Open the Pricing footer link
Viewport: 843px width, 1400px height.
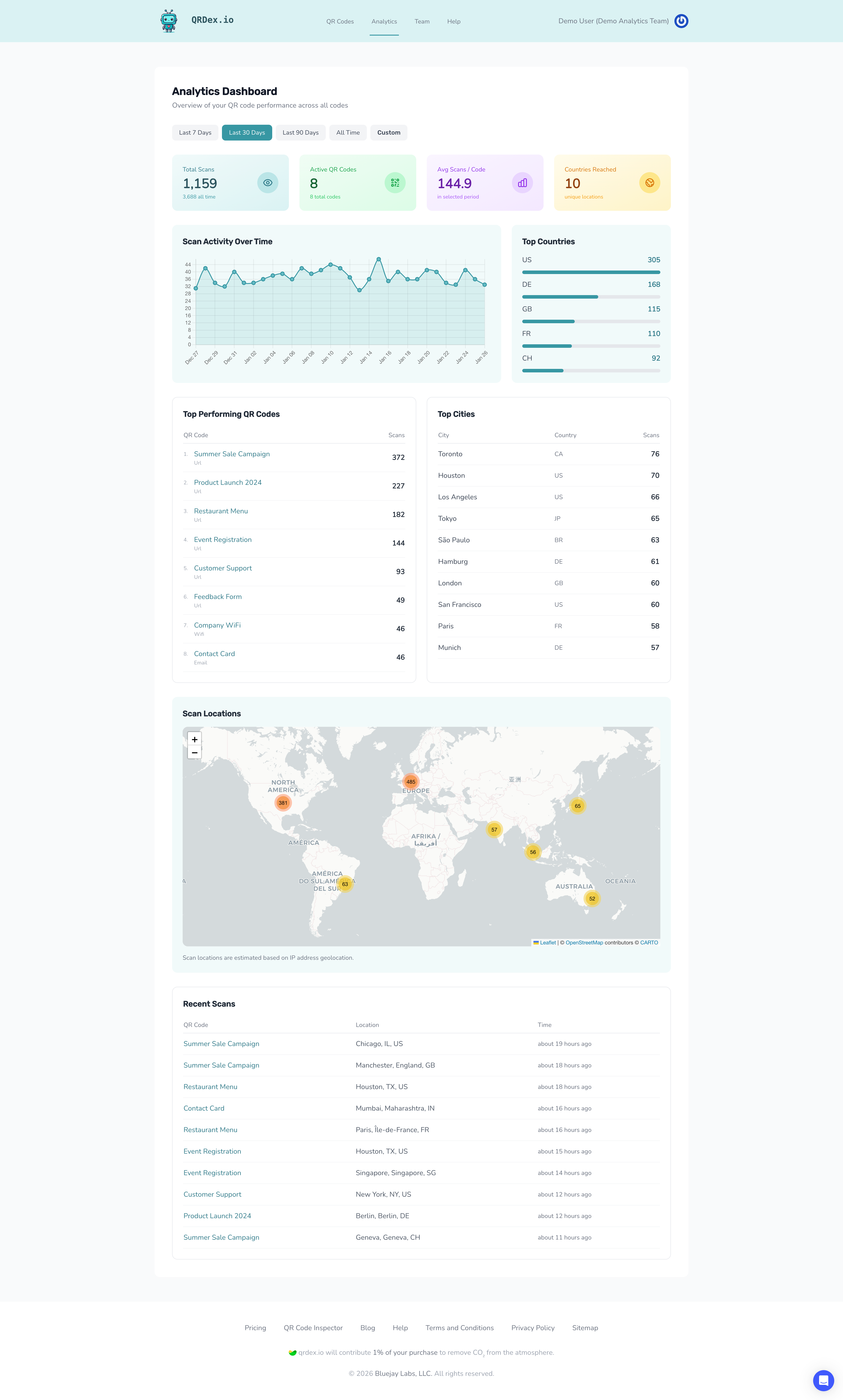tap(255, 1328)
